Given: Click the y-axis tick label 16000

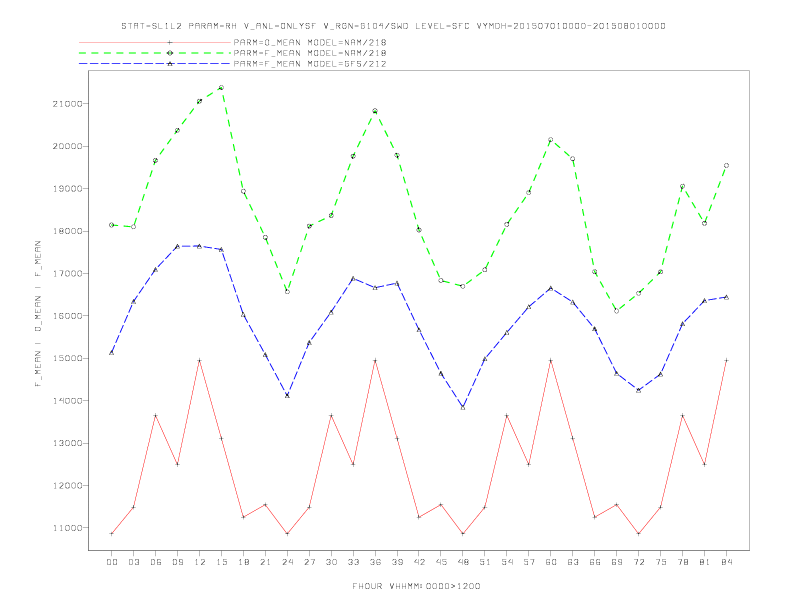Looking at the screenshot, I should (67, 316).
